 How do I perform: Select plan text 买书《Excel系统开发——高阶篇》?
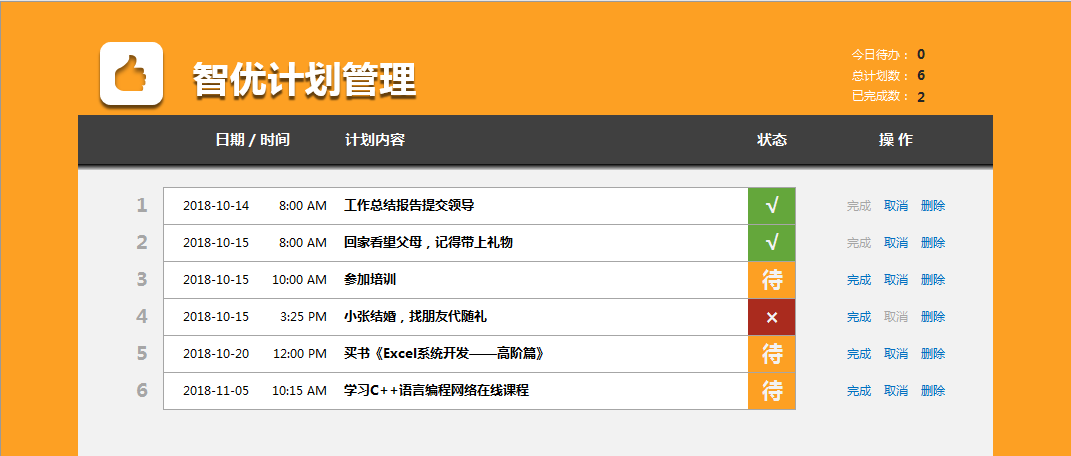447,354
